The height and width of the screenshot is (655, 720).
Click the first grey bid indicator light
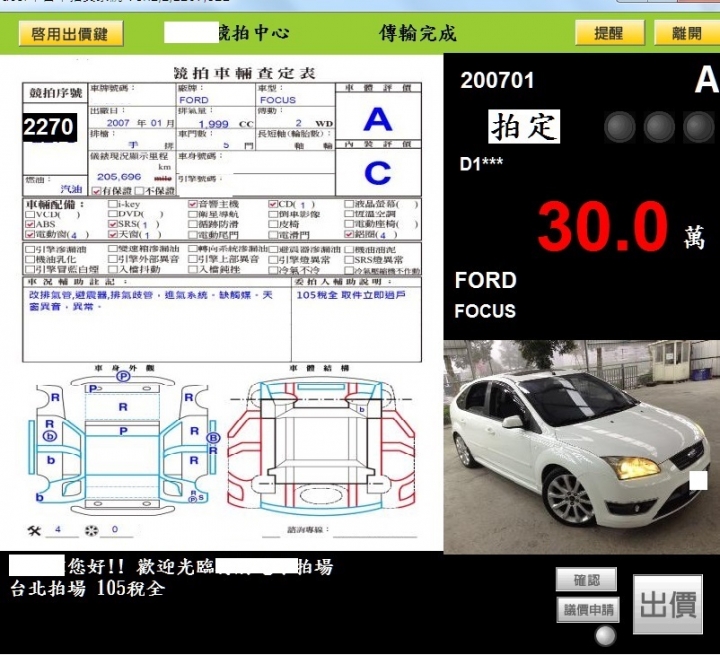coord(619,127)
